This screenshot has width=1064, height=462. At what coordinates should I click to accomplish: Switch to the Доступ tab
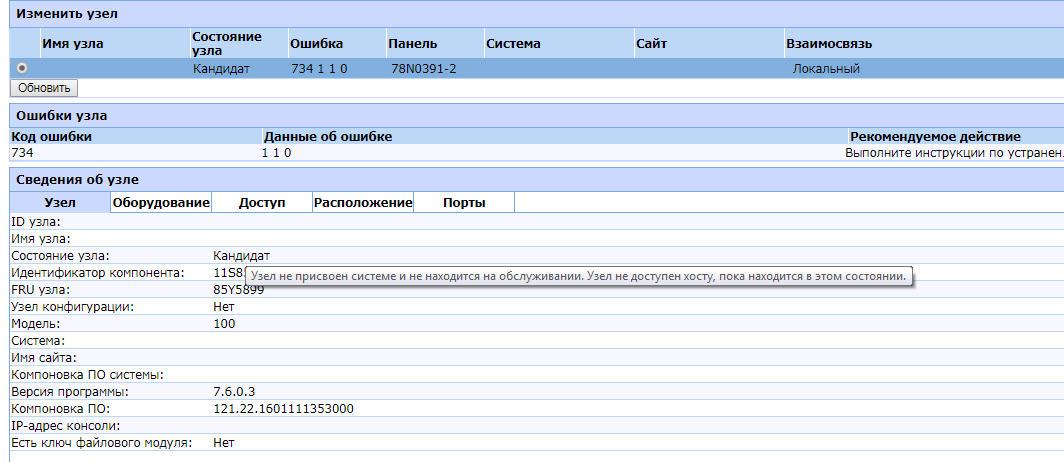click(262, 203)
